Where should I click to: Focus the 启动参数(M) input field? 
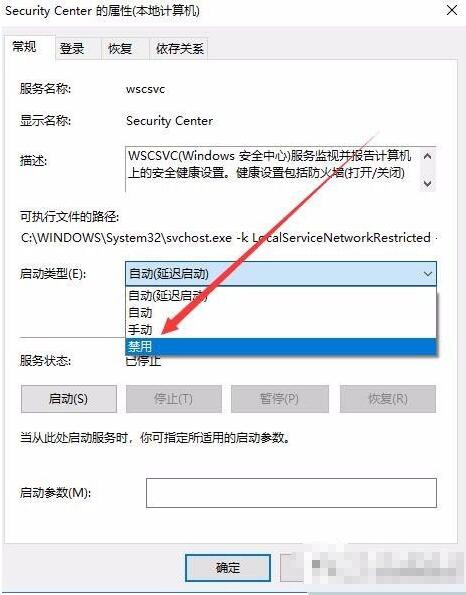(x=291, y=493)
